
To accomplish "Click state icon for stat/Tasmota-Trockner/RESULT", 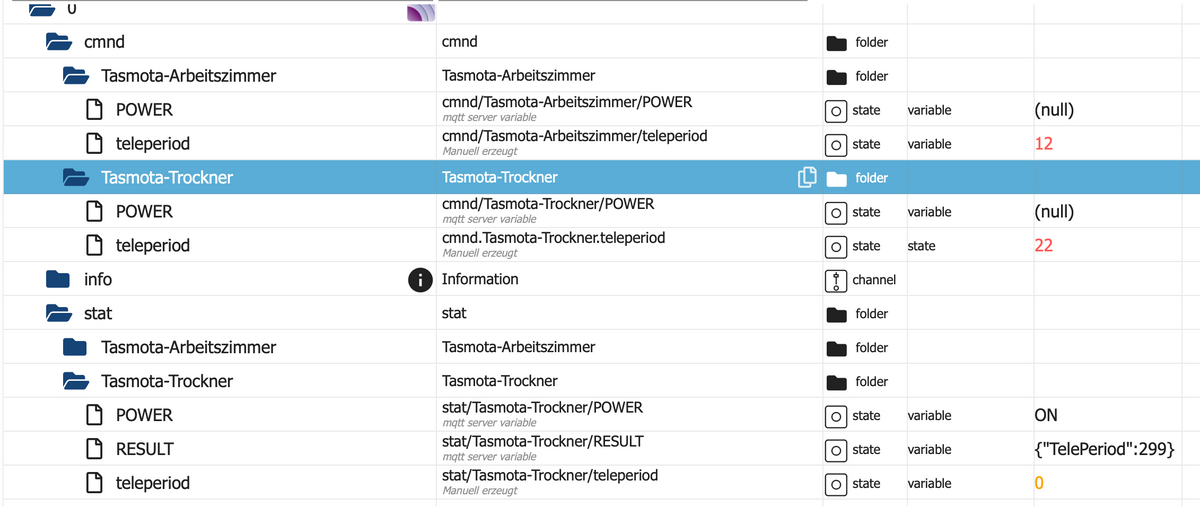I will point(837,450).
